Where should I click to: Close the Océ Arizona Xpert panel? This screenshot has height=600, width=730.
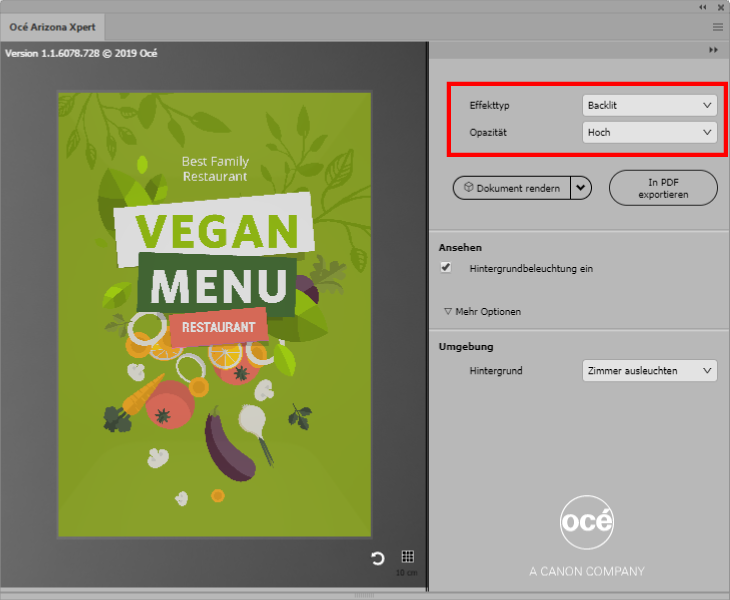(721, 7)
